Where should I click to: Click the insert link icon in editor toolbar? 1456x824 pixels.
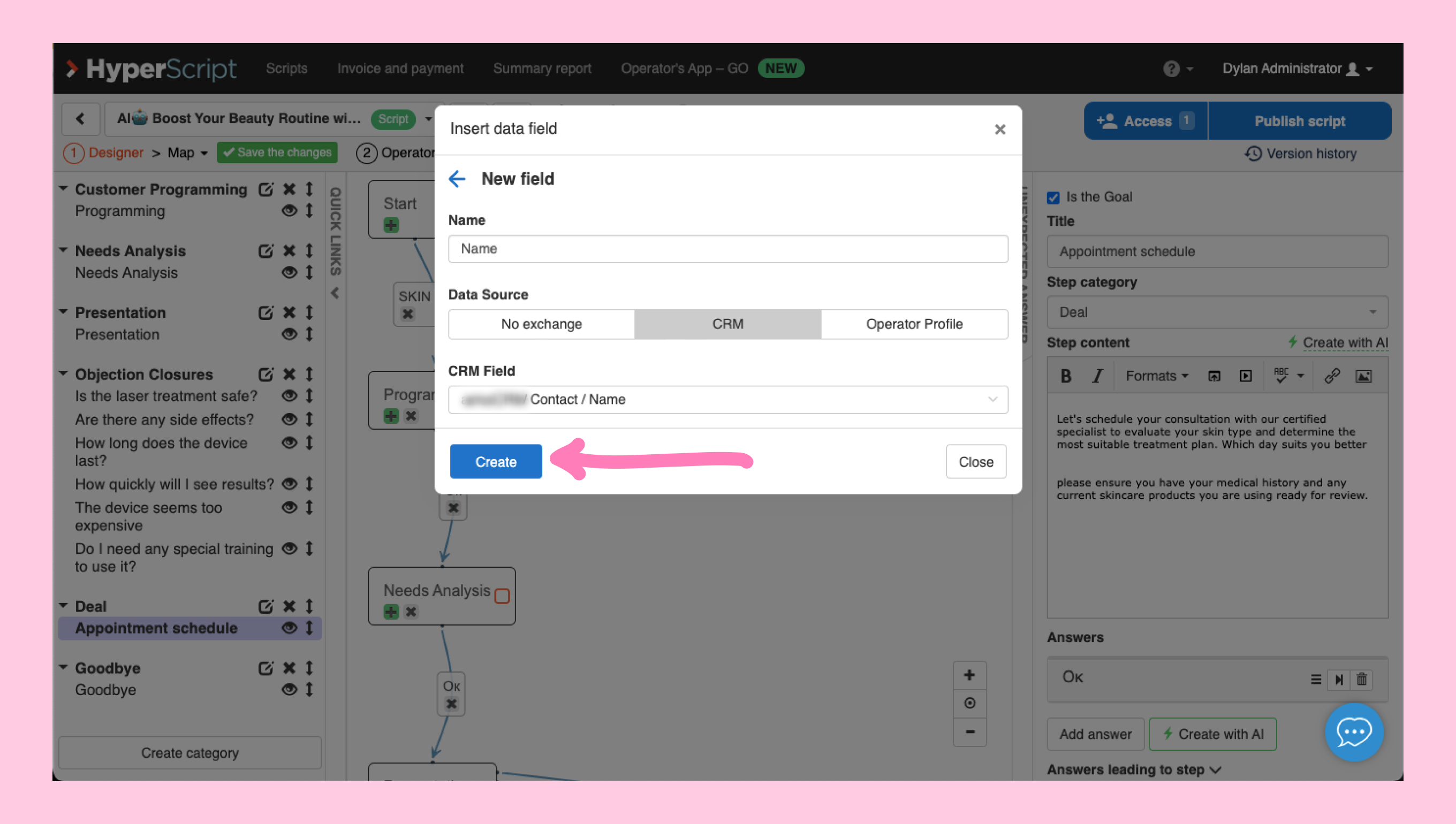point(1331,376)
